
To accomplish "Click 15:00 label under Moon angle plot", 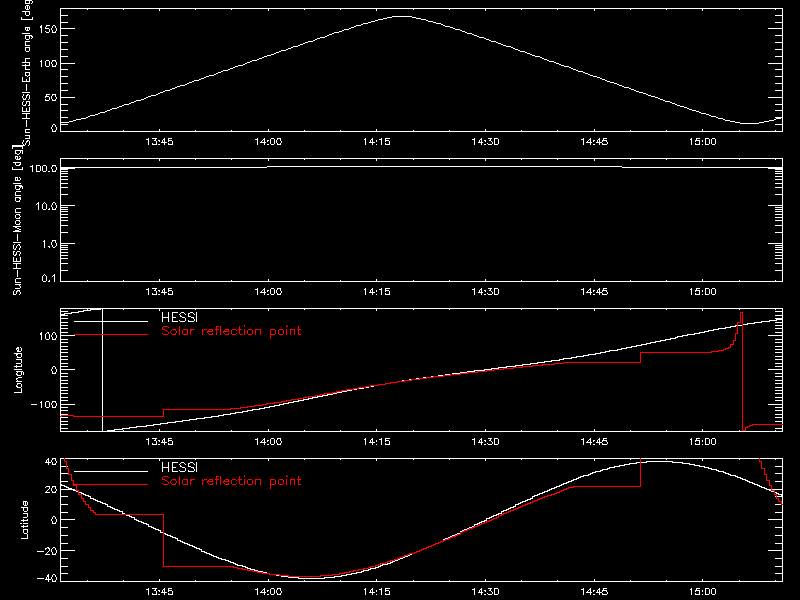I will pos(703,292).
